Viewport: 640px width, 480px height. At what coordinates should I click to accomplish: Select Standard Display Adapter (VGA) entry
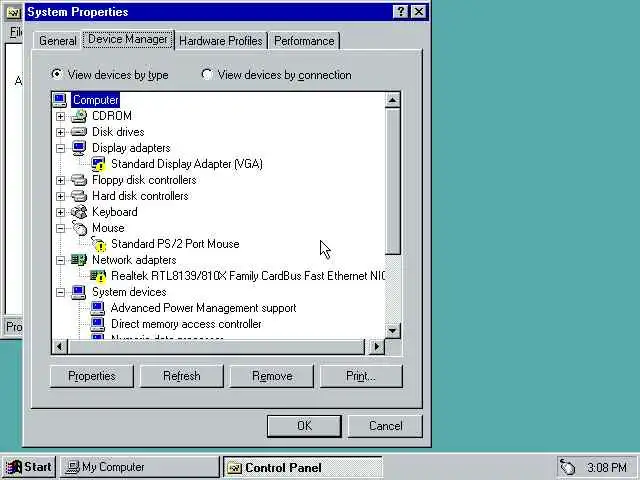click(x=187, y=164)
